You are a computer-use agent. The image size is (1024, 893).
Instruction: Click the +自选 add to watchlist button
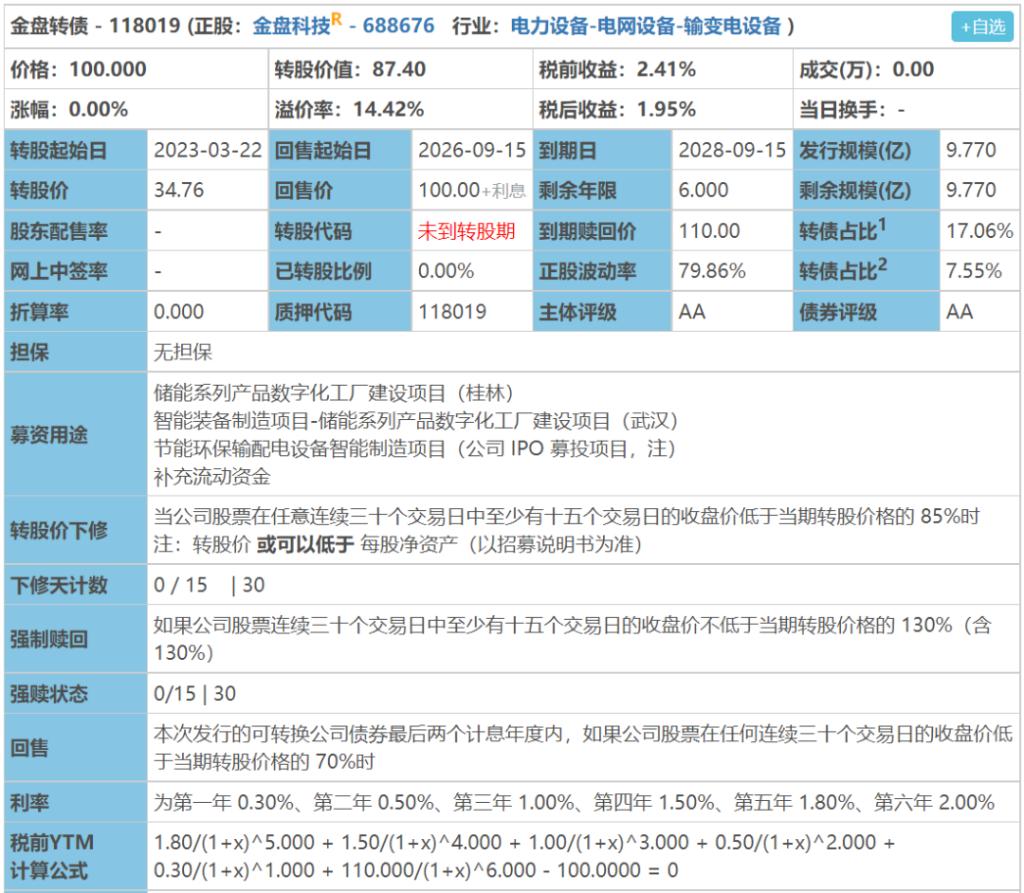pyautogui.click(x=982, y=27)
